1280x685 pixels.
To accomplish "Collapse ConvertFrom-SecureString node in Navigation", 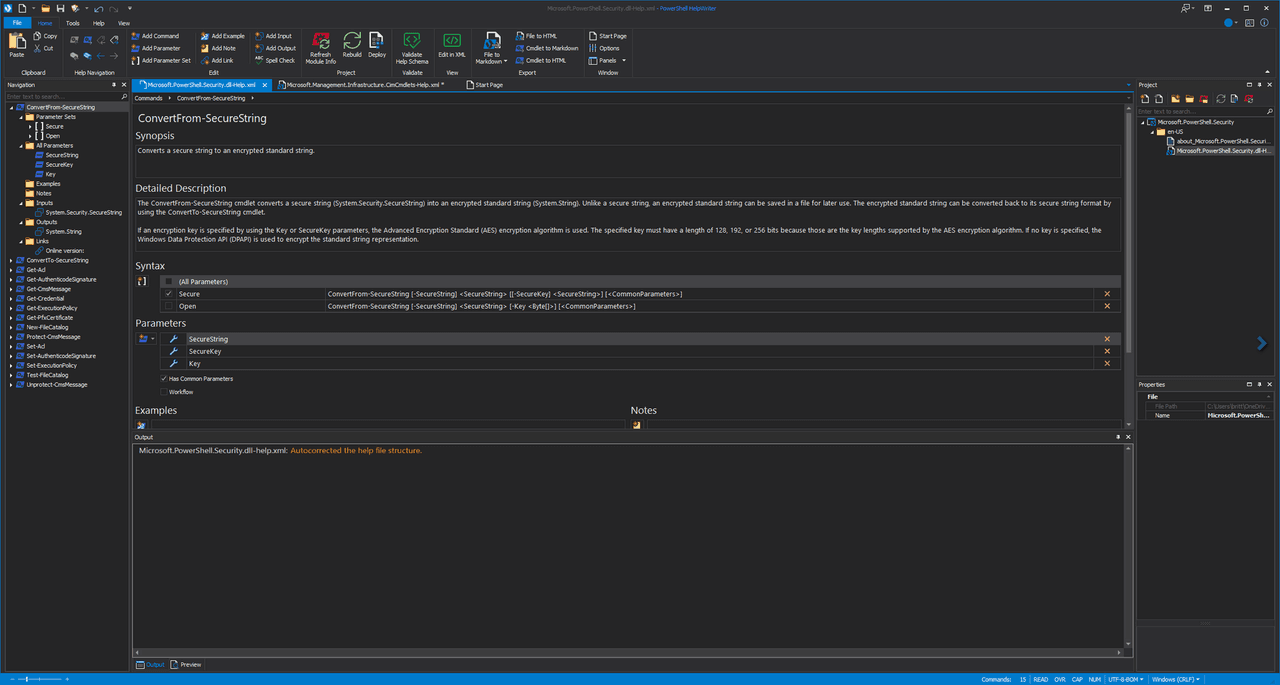I will pyautogui.click(x=11, y=107).
